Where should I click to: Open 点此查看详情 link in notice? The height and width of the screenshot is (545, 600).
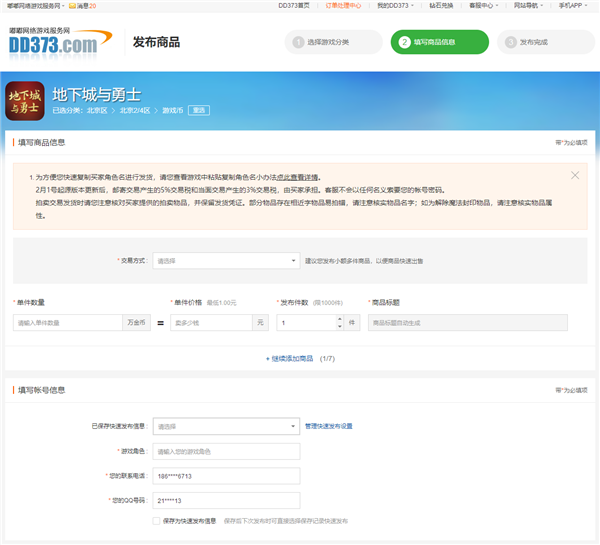(x=297, y=178)
